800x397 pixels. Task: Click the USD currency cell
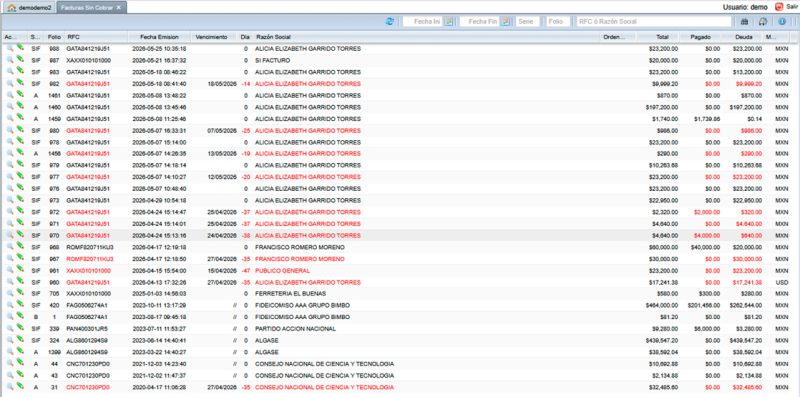[x=782, y=282]
